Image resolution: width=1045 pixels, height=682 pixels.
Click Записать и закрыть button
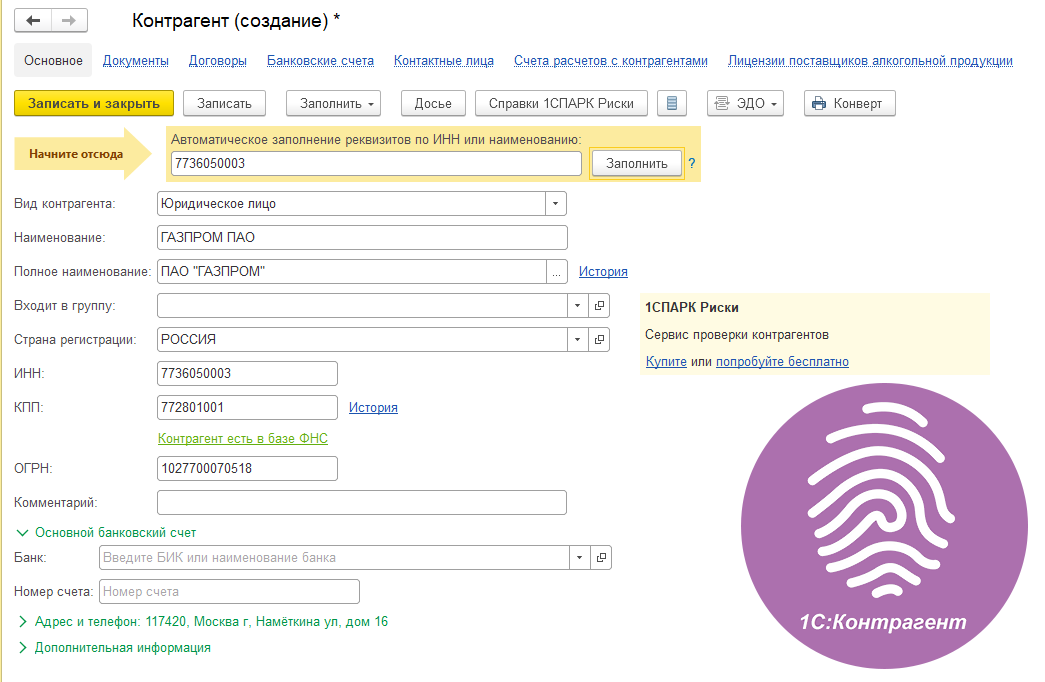(94, 103)
